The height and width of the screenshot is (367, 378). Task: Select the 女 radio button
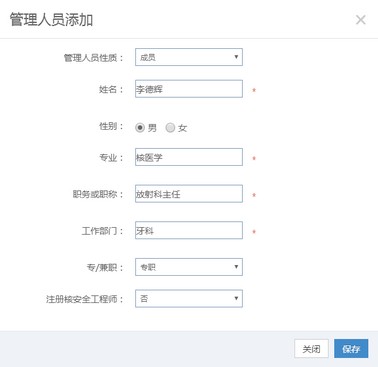170,127
